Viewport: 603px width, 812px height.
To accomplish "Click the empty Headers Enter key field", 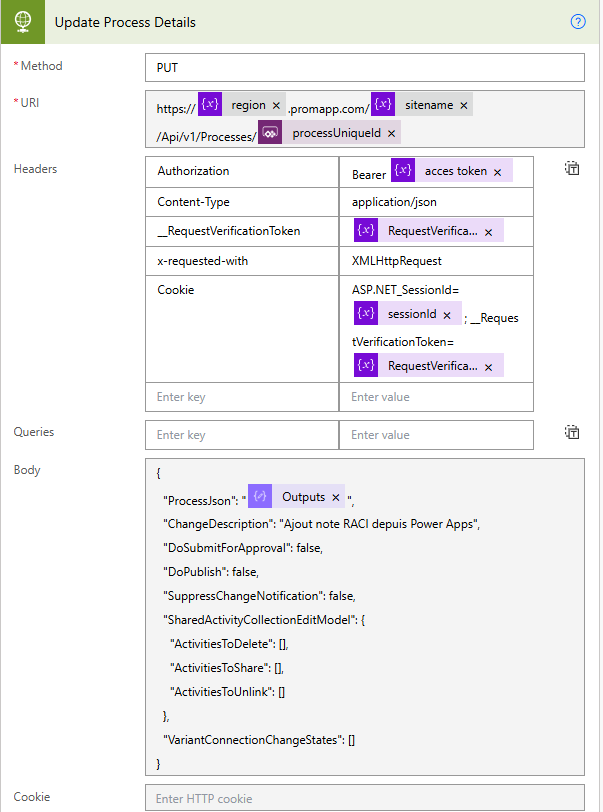I will [x=242, y=397].
